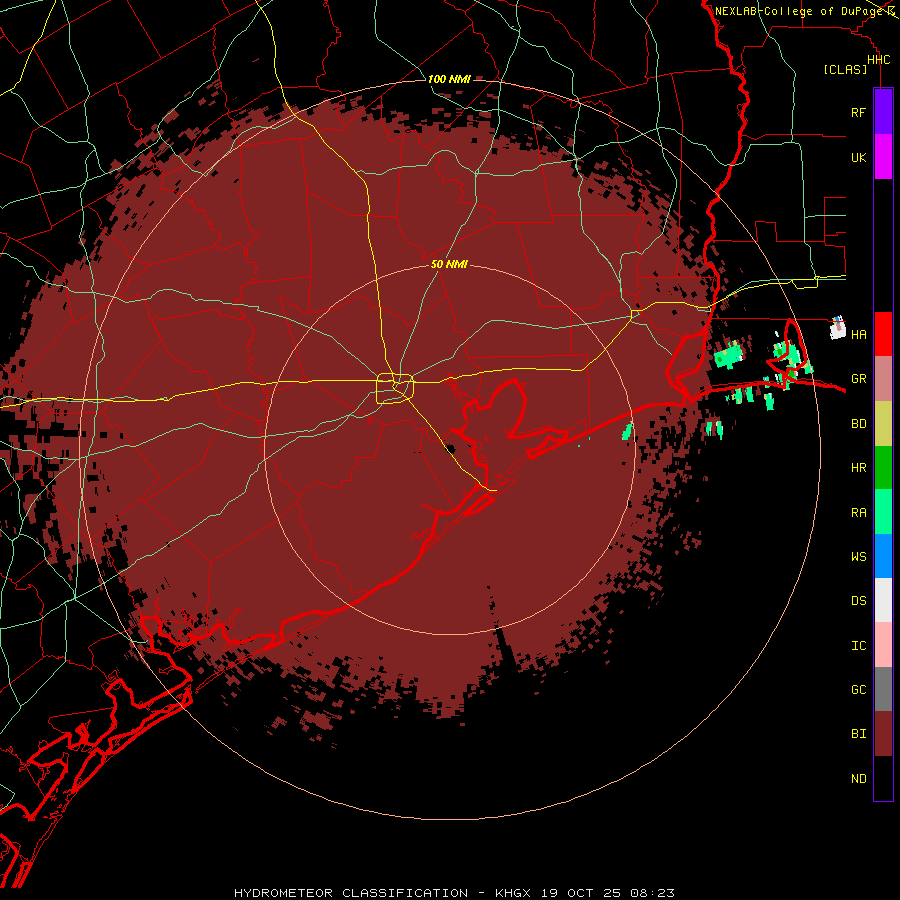Viewport: 900px width, 900px height.
Task: Click the GC legend label
Action: (858, 689)
